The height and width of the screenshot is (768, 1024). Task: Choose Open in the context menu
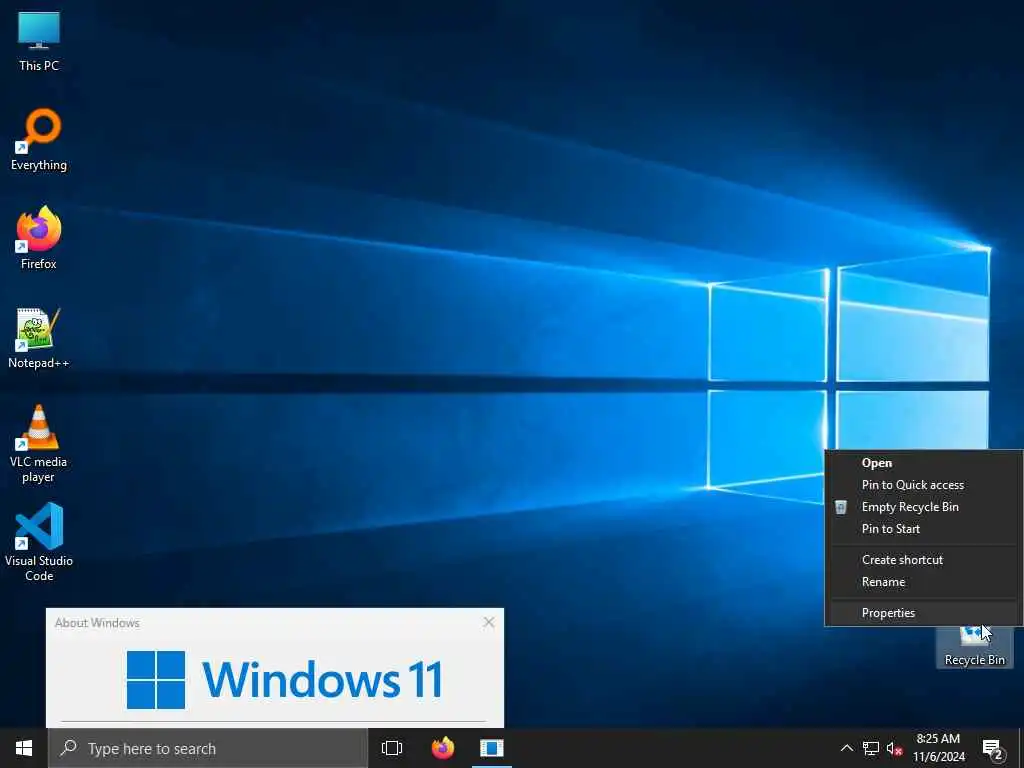click(x=923, y=463)
